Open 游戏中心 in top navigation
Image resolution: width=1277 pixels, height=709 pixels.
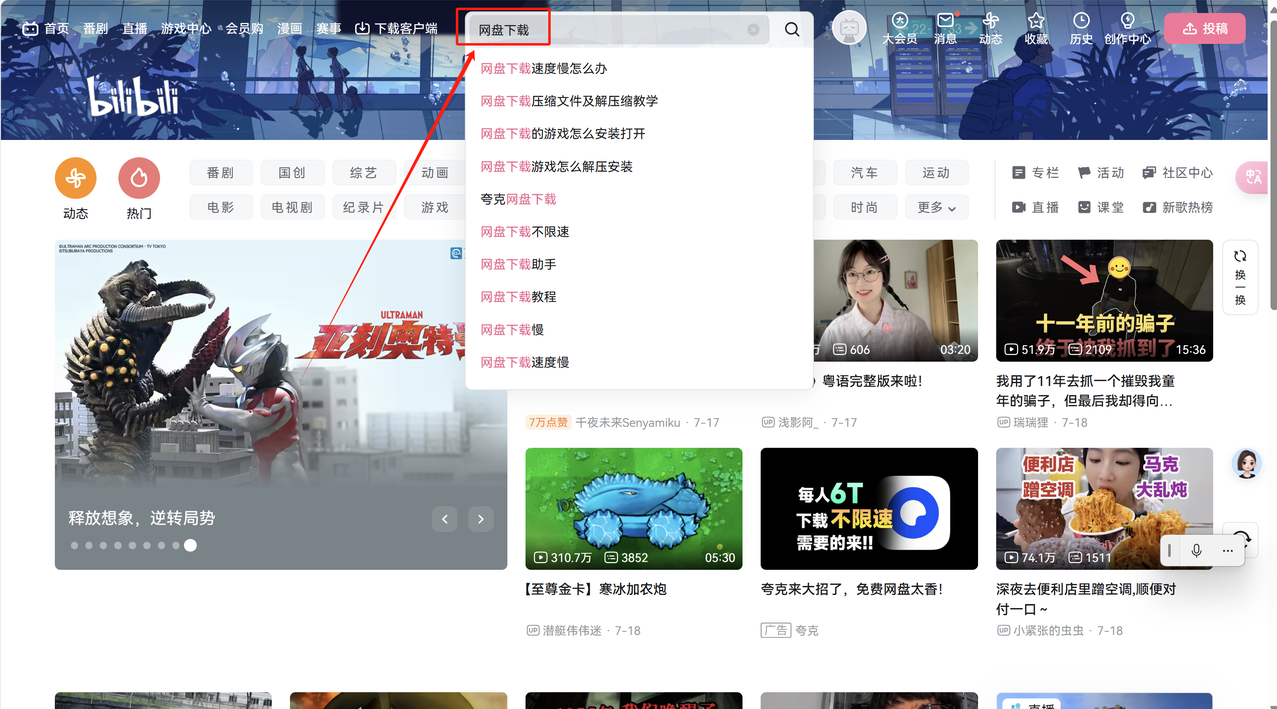click(x=186, y=29)
